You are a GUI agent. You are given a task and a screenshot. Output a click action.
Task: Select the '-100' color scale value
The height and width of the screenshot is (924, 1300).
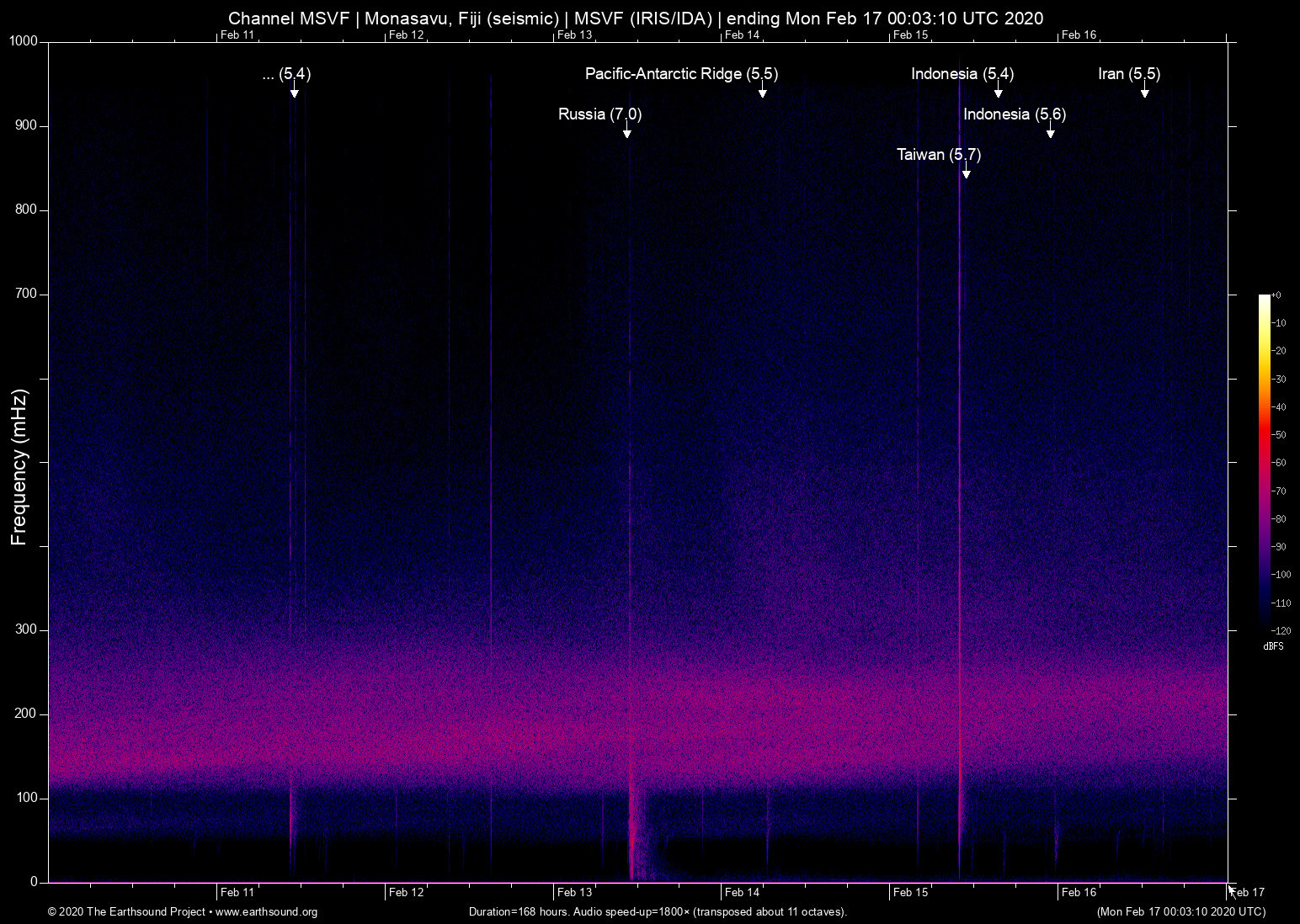(x=1281, y=575)
